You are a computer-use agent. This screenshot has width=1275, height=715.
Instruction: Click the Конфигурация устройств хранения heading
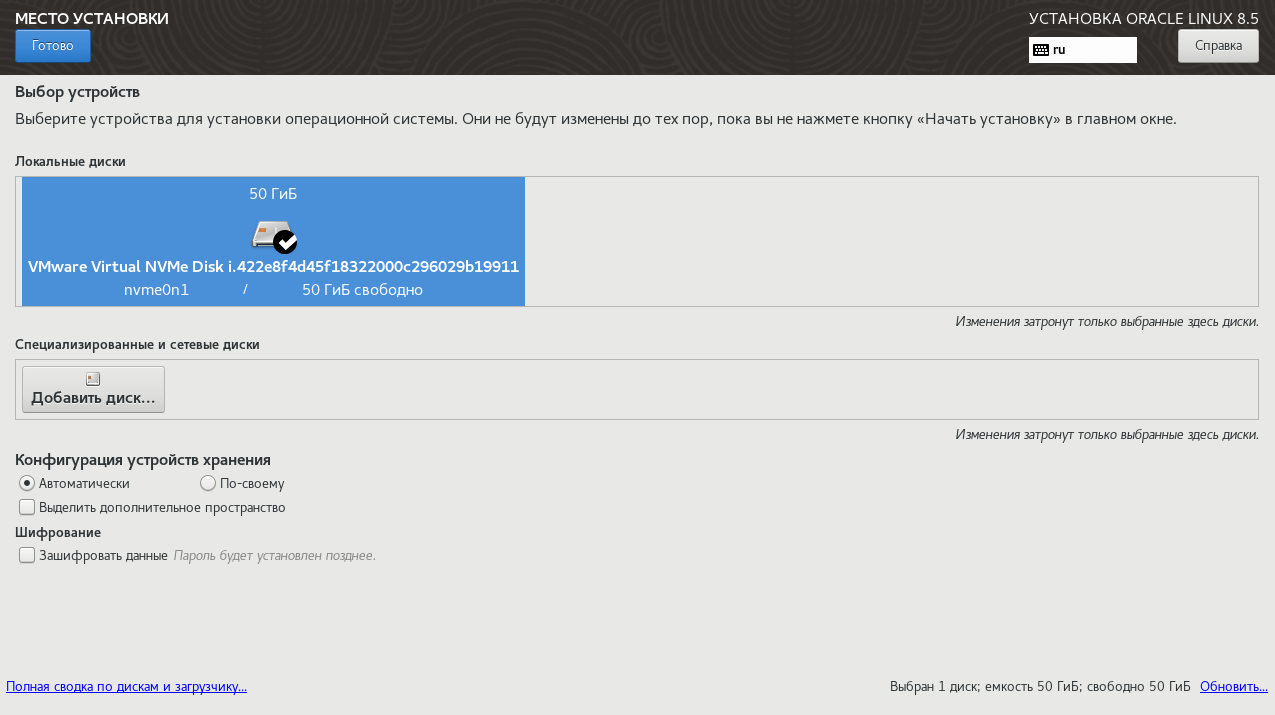(143, 460)
